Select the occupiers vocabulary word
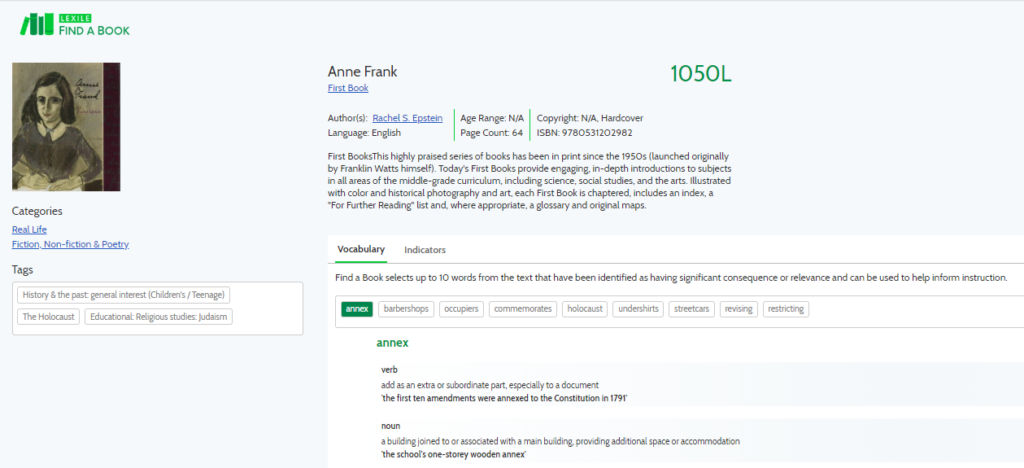Screen dimensions: 1024x468 [461, 309]
